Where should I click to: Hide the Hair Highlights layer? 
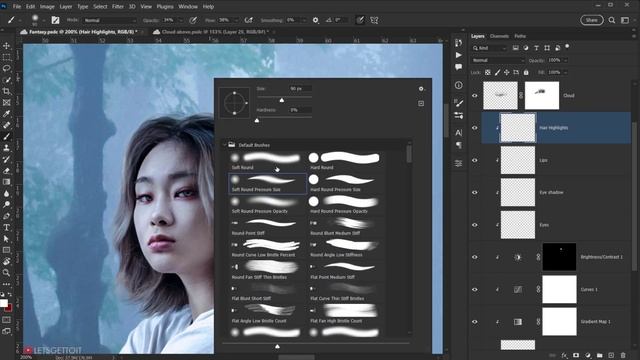[475, 128]
